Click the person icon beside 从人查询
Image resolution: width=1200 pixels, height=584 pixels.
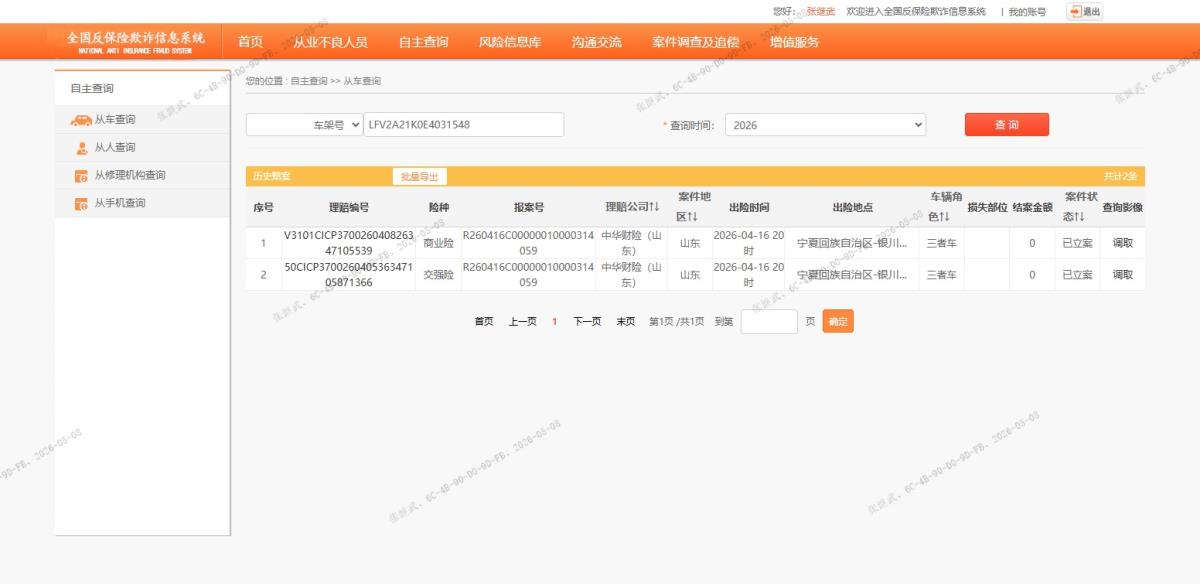point(82,148)
